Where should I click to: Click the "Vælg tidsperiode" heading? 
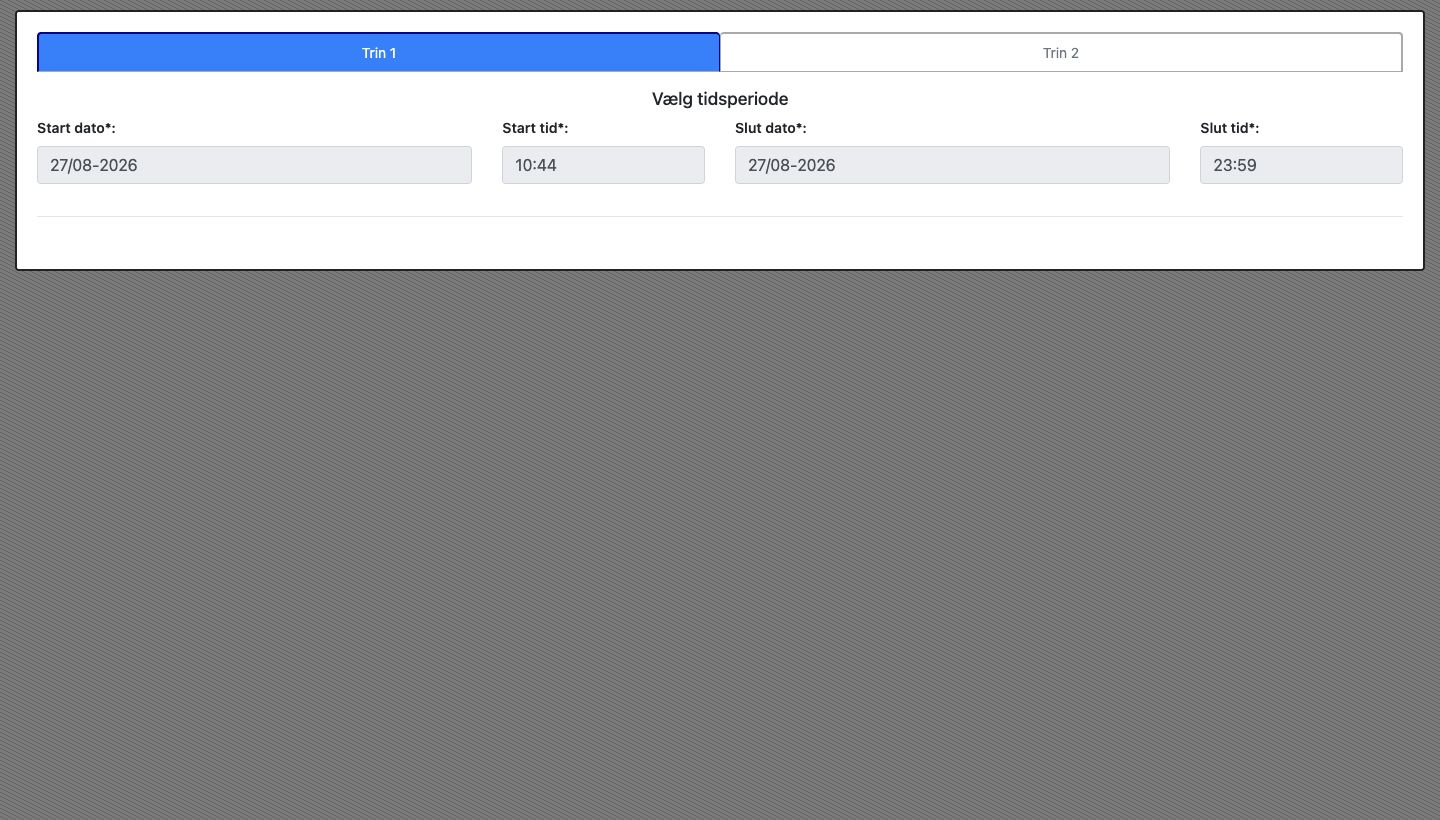pos(720,99)
